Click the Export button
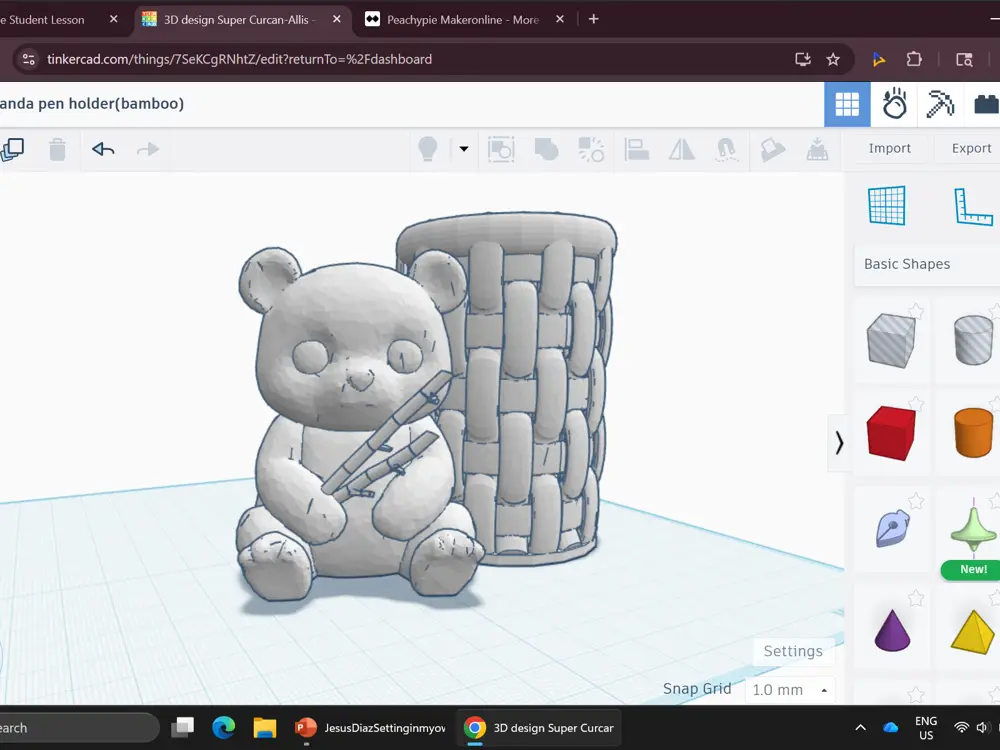 (969, 148)
